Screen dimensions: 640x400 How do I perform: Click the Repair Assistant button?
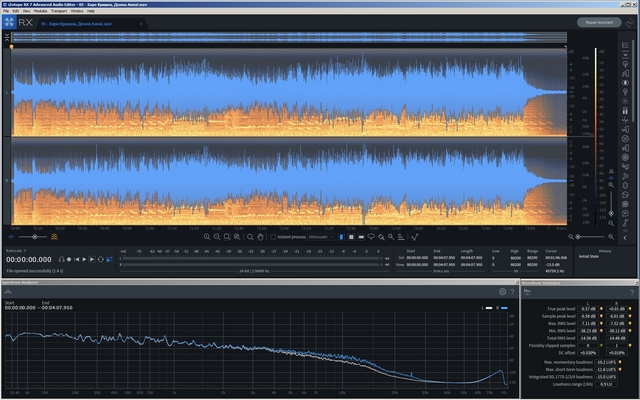coord(599,22)
